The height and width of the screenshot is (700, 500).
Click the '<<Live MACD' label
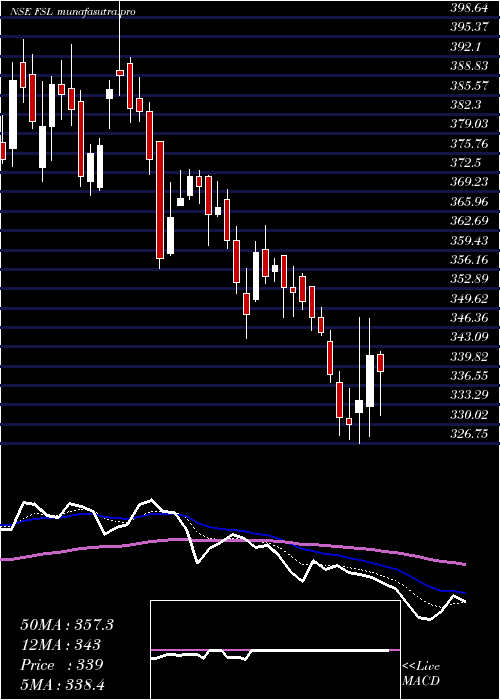(x=421, y=673)
